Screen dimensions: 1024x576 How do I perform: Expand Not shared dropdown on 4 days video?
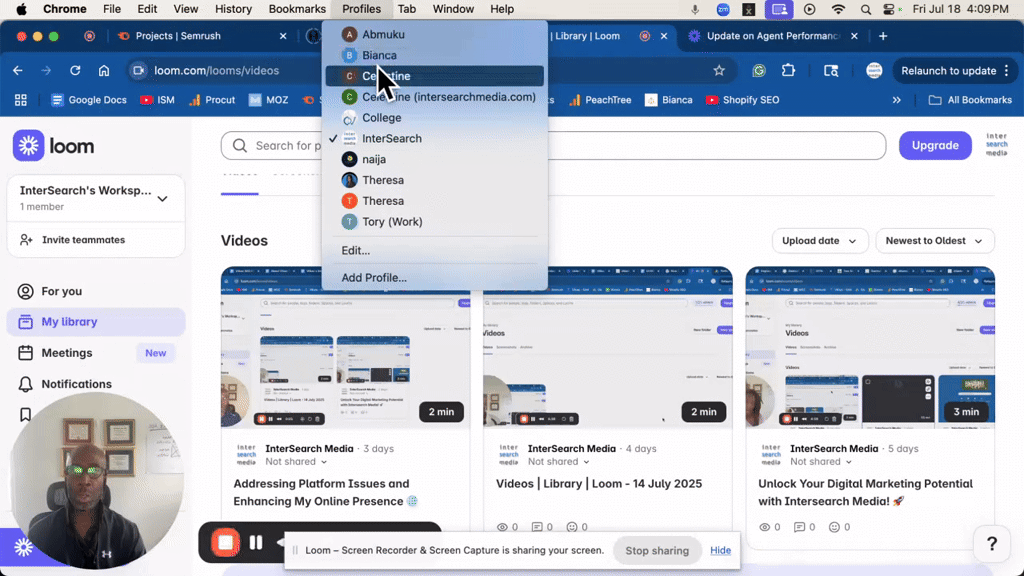tap(558, 462)
